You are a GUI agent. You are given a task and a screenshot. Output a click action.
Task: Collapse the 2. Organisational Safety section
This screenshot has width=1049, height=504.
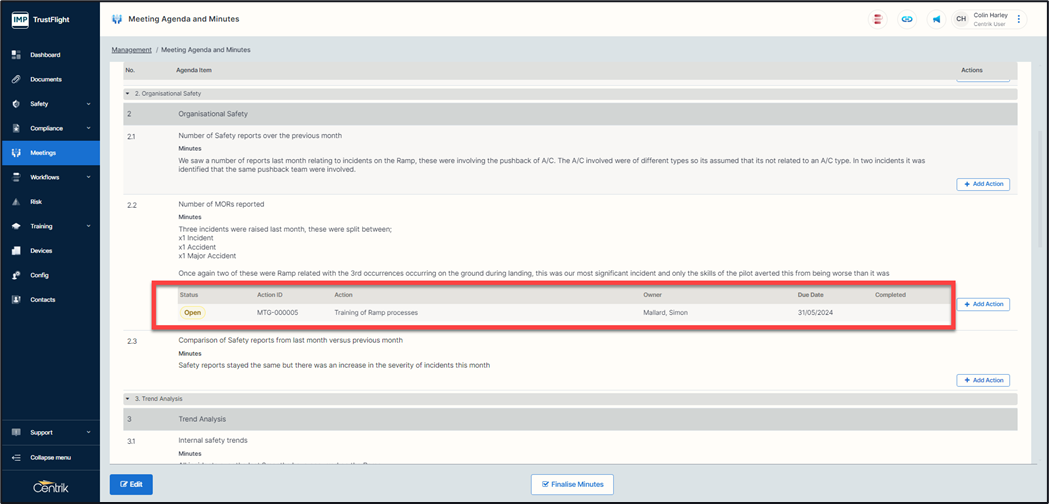(128, 94)
